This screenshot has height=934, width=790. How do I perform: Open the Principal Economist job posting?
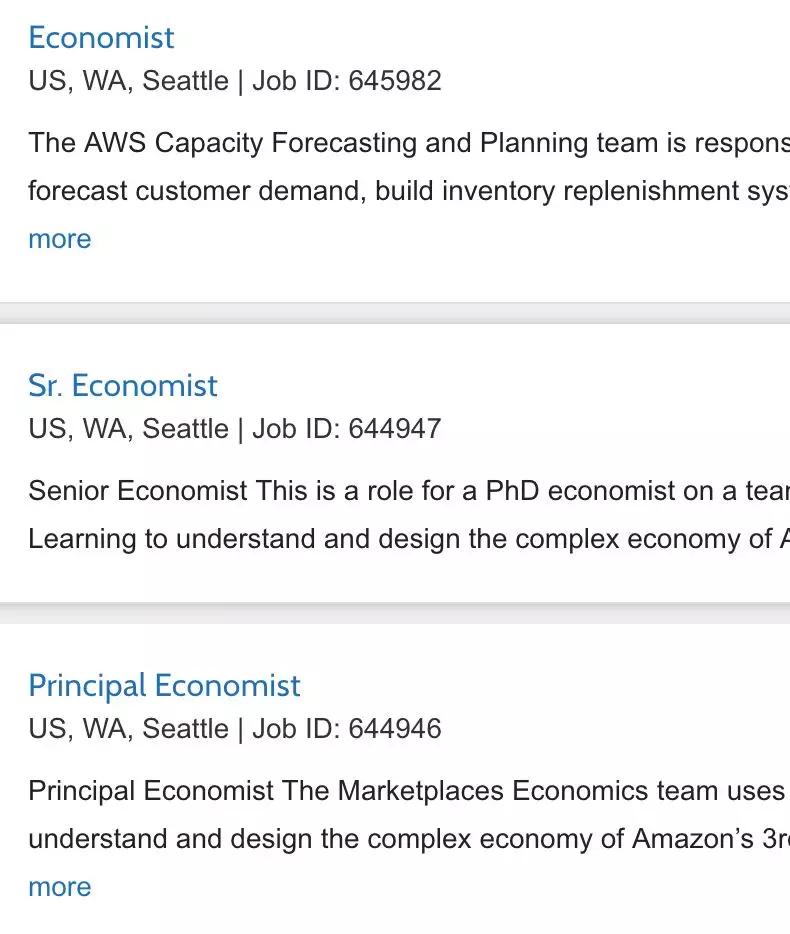click(x=164, y=686)
